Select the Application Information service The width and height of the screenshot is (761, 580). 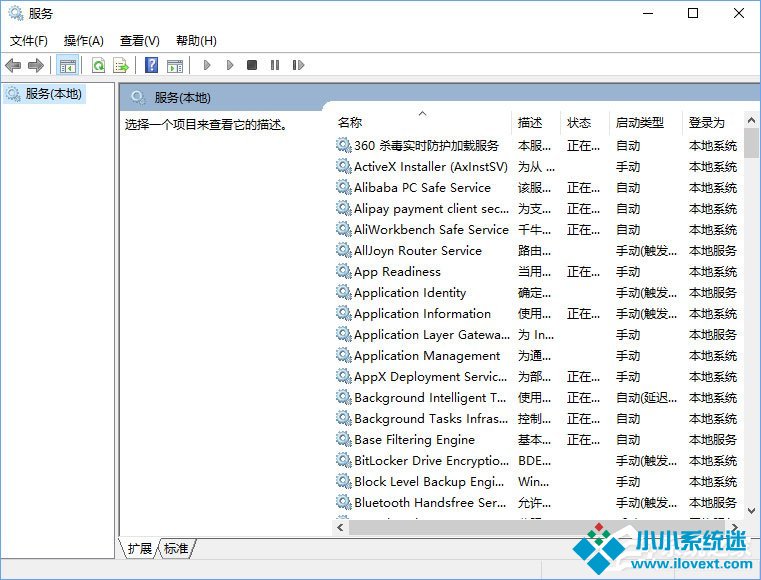[537, 313]
